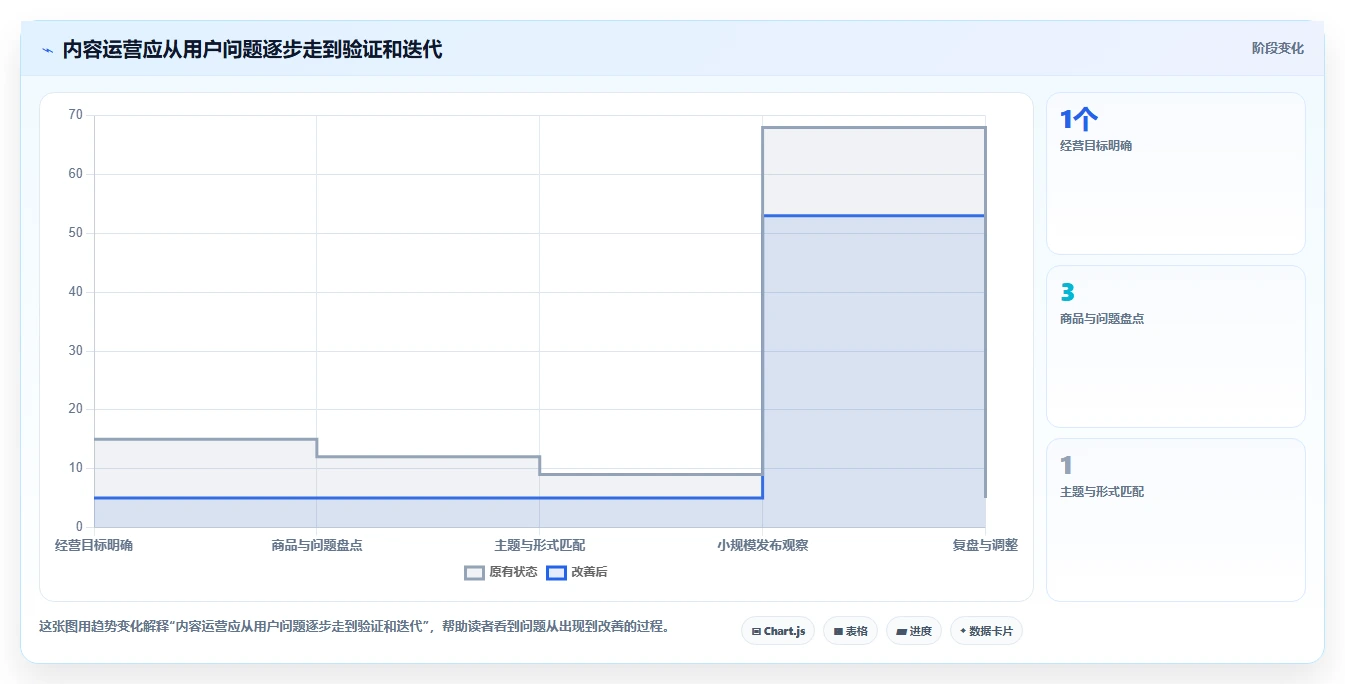
Task: Open the 商品与问题盘点 data card showing 3
Action: pyautogui.click(x=1175, y=346)
